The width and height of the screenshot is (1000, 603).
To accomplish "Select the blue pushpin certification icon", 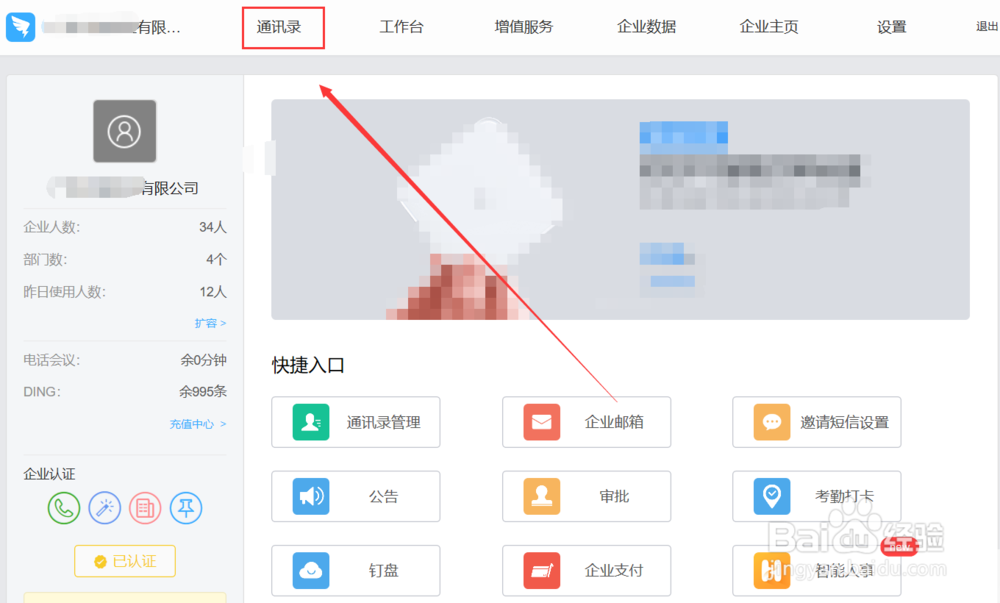I will pyautogui.click(x=185, y=508).
